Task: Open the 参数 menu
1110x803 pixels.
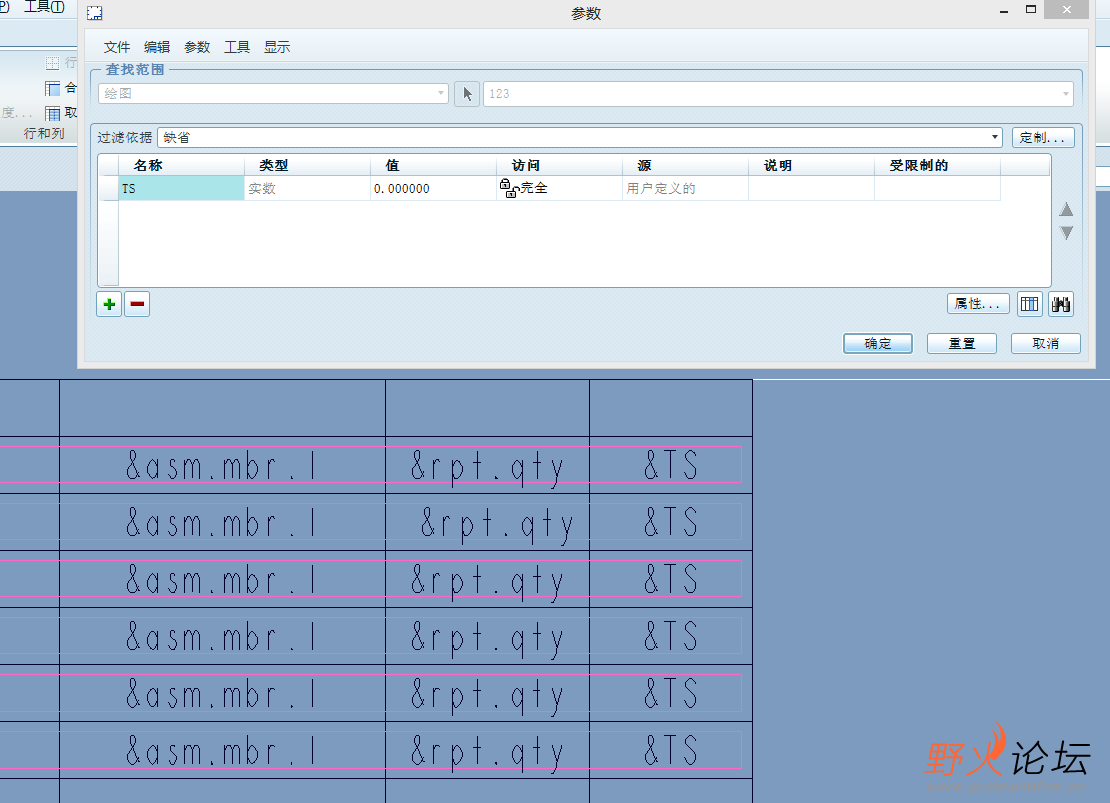Action: point(197,47)
